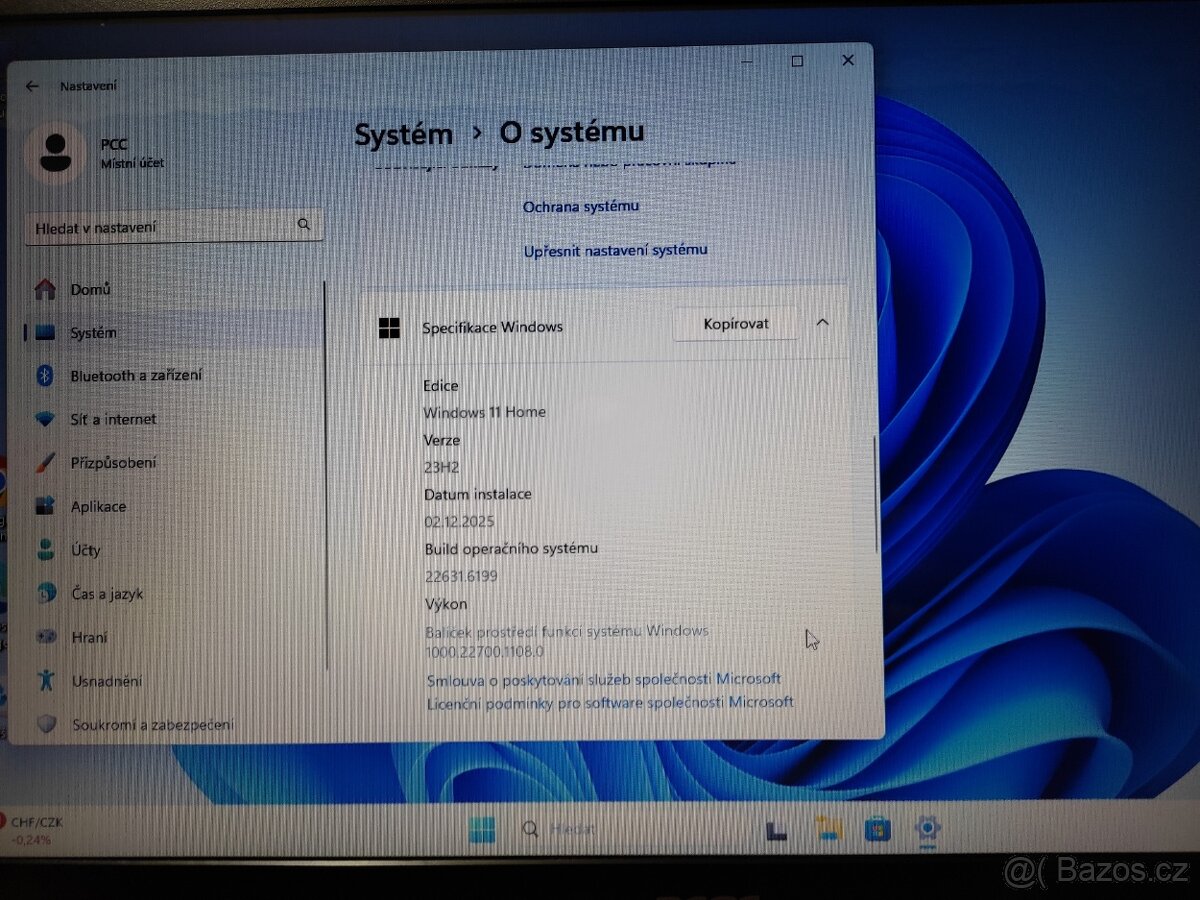Open the Síť a internet icon
1200x900 pixels.
coord(45,419)
